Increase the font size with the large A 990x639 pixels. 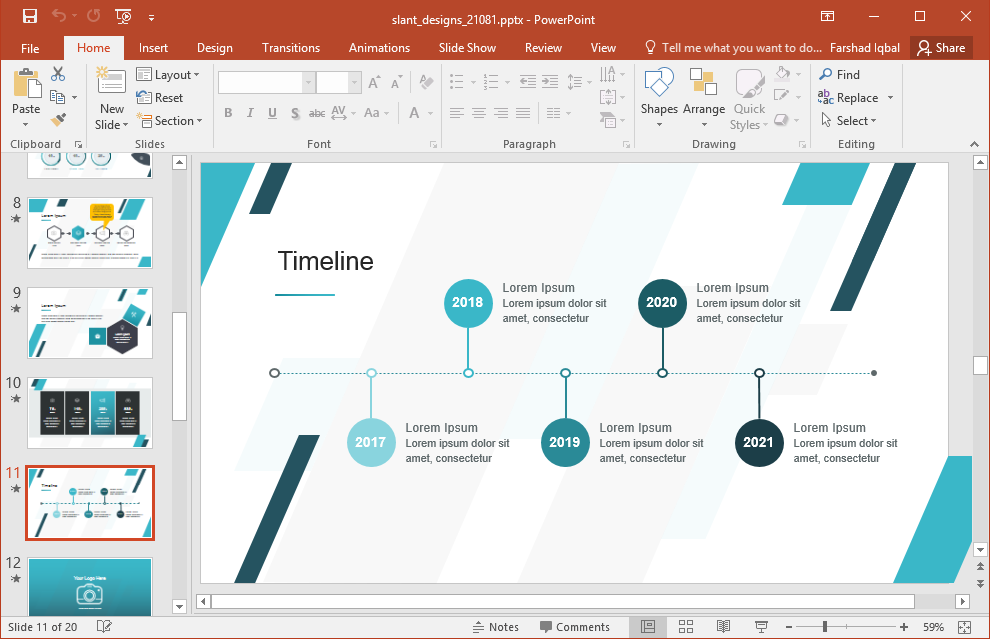pos(374,82)
